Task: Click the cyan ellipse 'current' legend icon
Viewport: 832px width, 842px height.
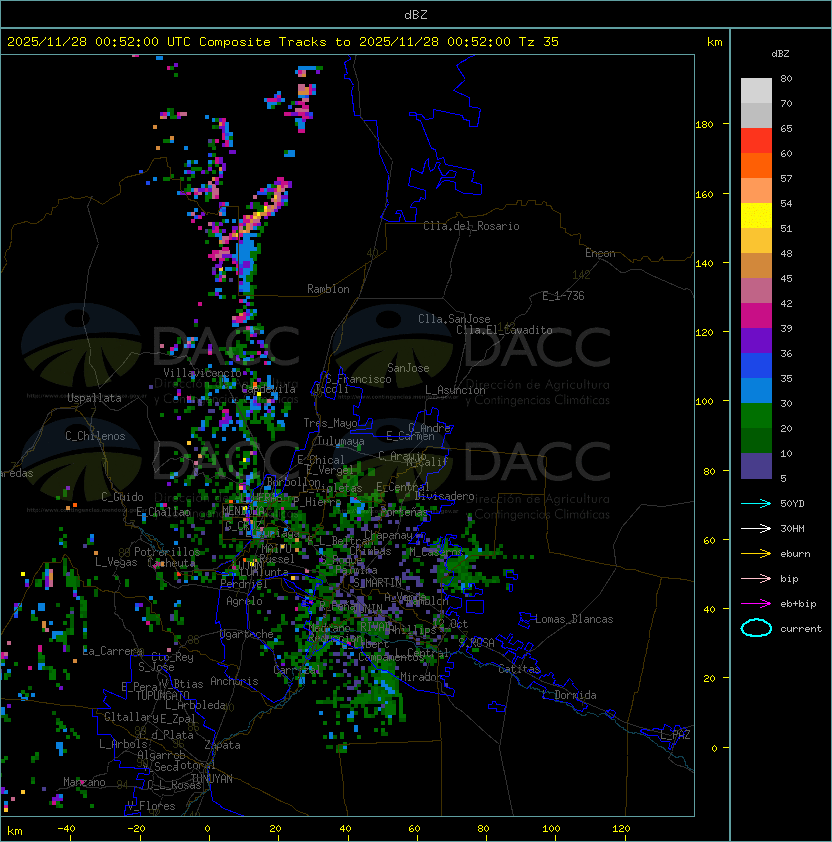Action: (x=756, y=628)
